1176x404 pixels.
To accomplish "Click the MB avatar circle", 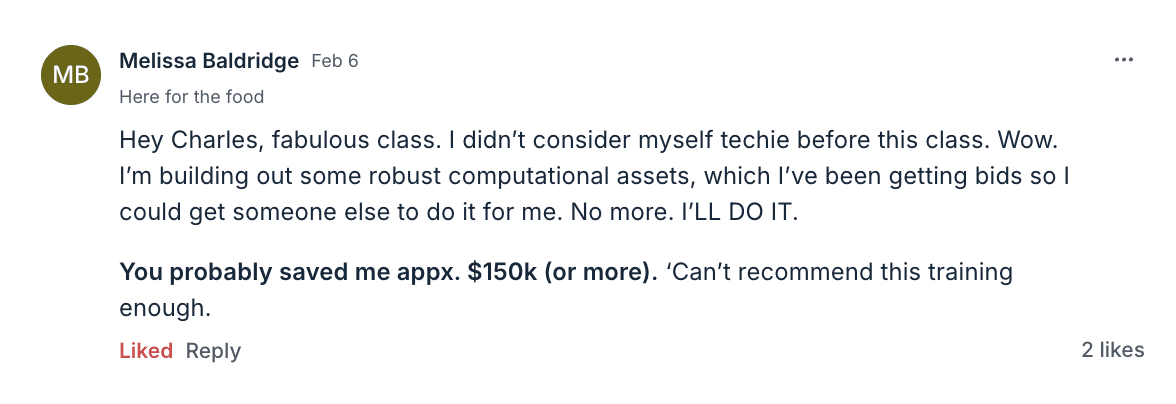I will point(71,76).
